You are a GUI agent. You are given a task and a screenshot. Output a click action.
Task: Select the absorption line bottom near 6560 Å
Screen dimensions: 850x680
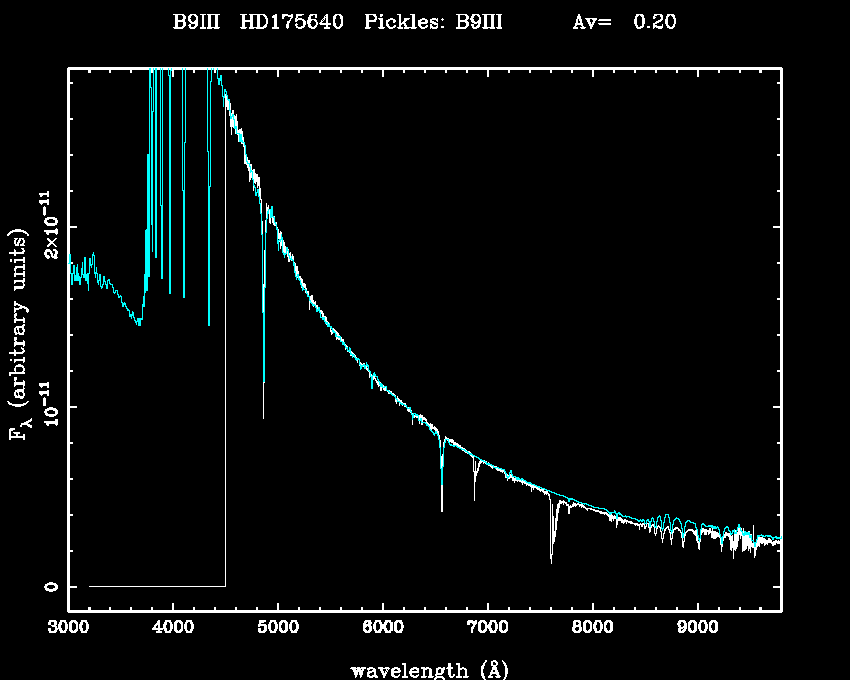(442, 508)
